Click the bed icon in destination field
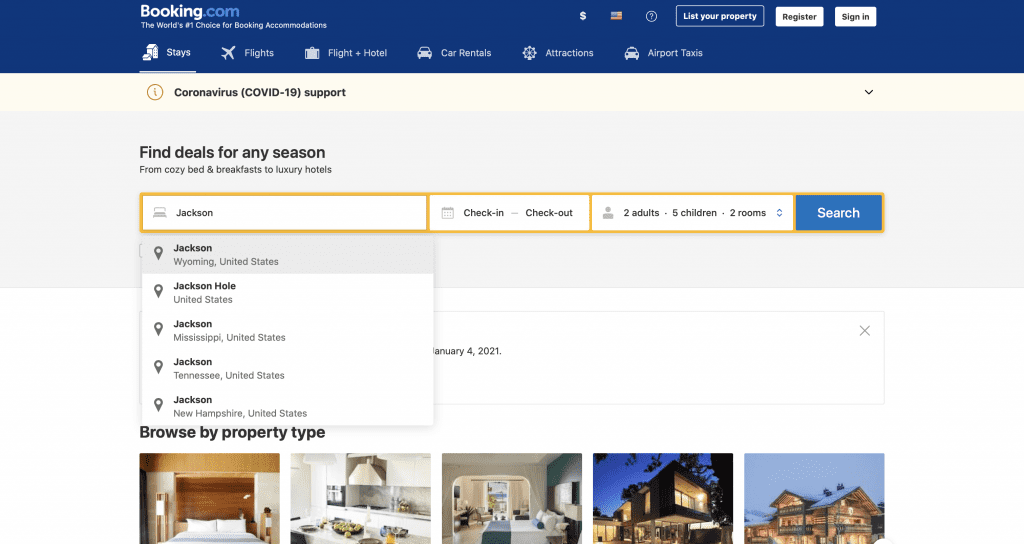The width and height of the screenshot is (1024, 544). [159, 213]
